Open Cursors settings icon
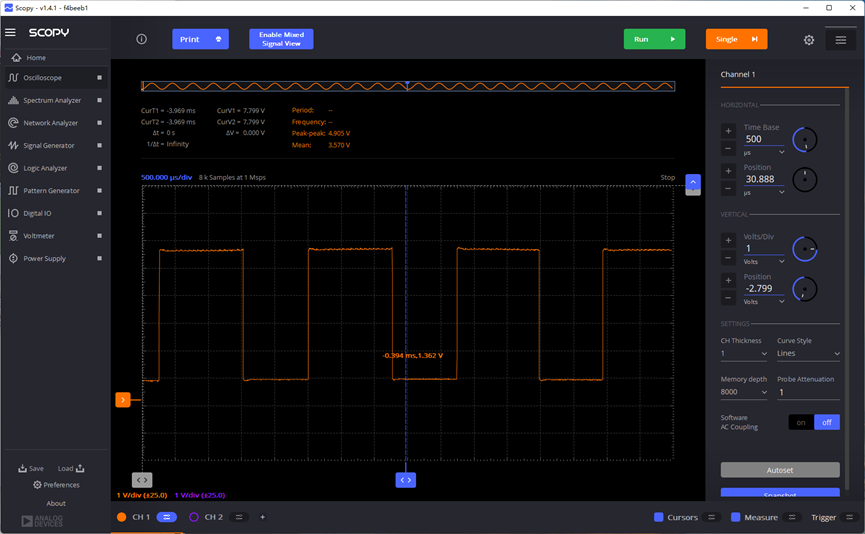This screenshot has height=534, width=865. point(712,517)
